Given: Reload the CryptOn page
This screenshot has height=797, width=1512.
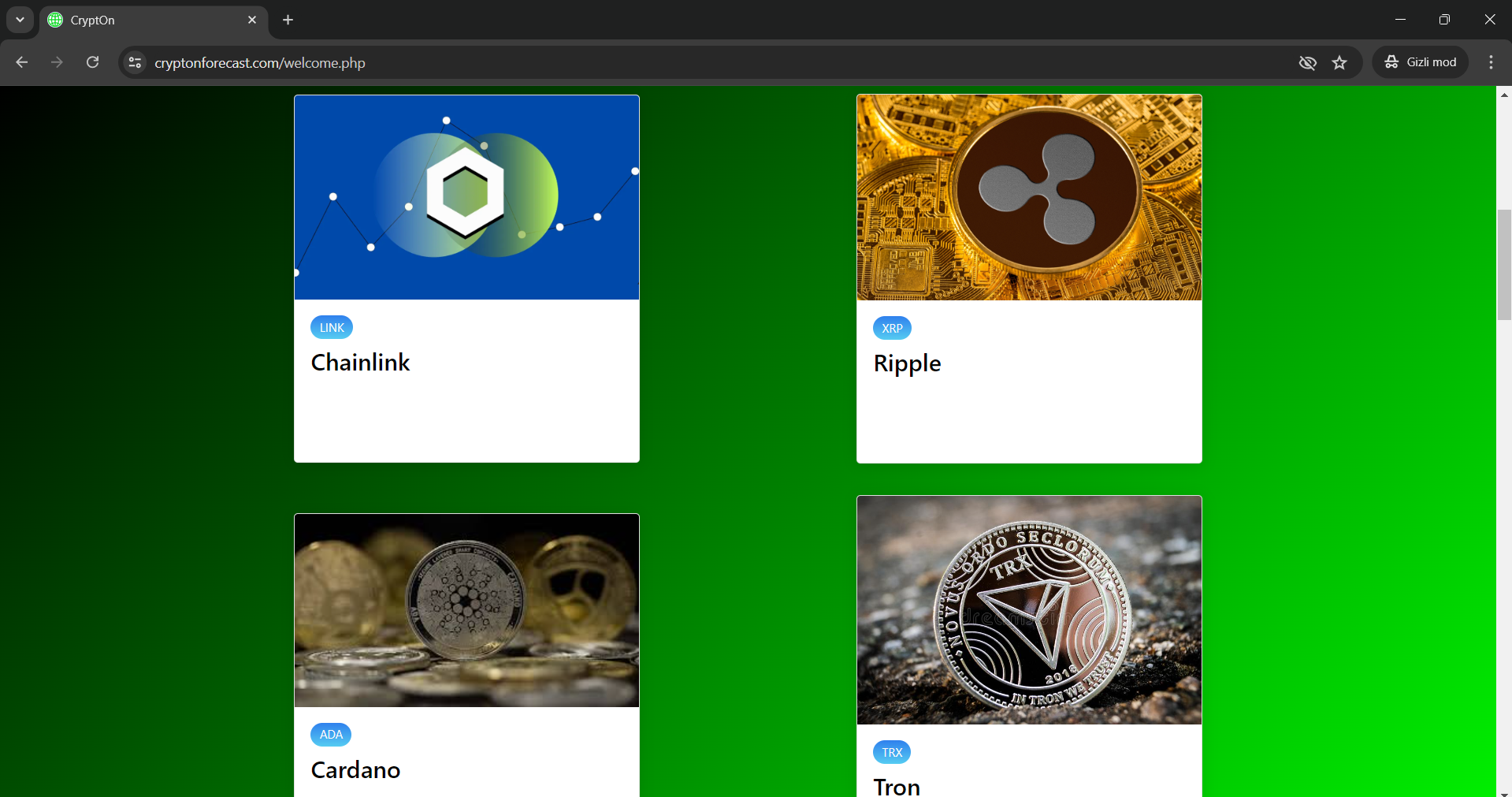Looking at the screenshot, I should coord(92,62).
